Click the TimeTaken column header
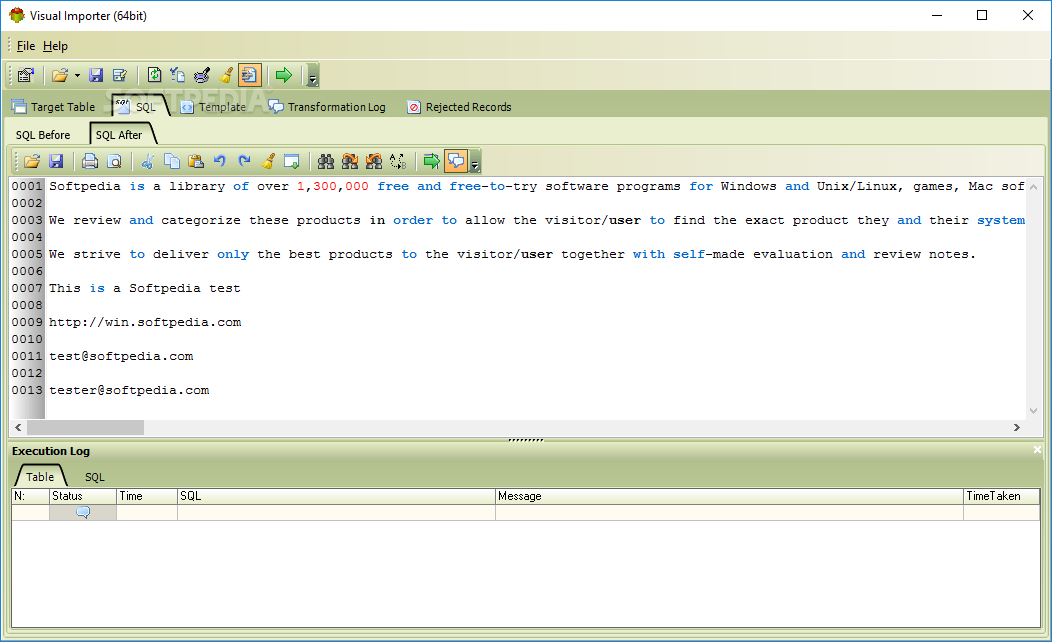This screenshot has width=1052, height=642. (x=1002, y=496)
